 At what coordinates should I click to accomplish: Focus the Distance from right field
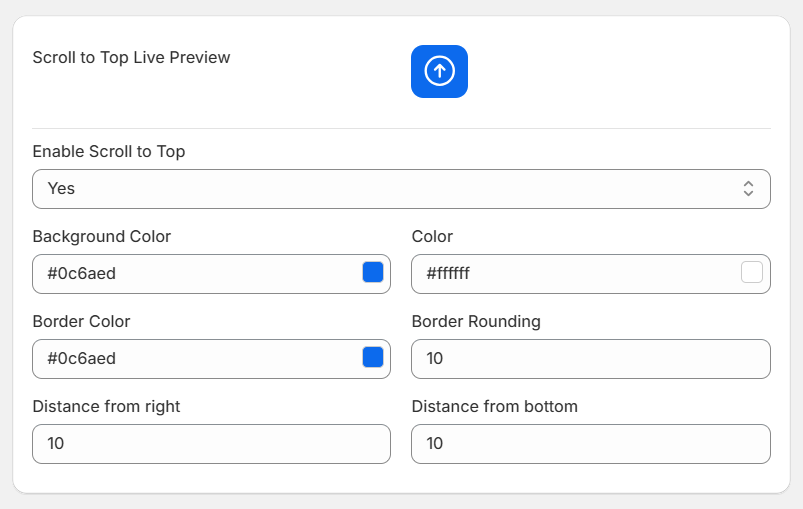tap(211, 444)
